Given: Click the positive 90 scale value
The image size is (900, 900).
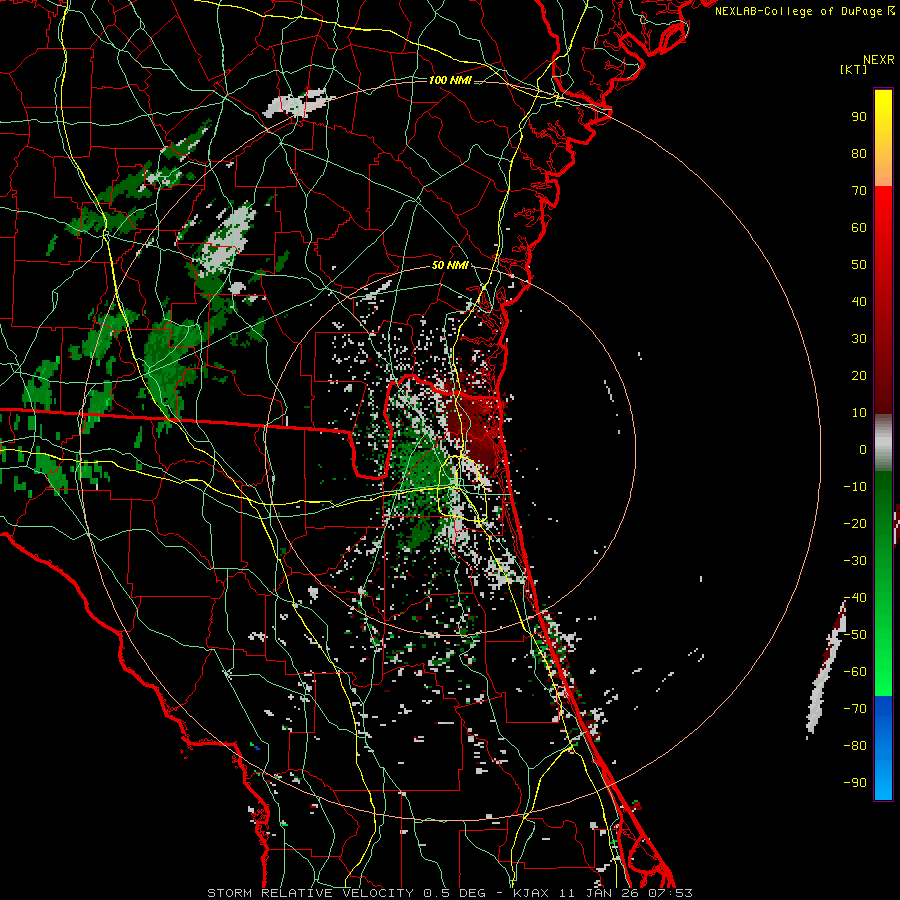Looking at the screenshot, I should (x=859, y=117).
